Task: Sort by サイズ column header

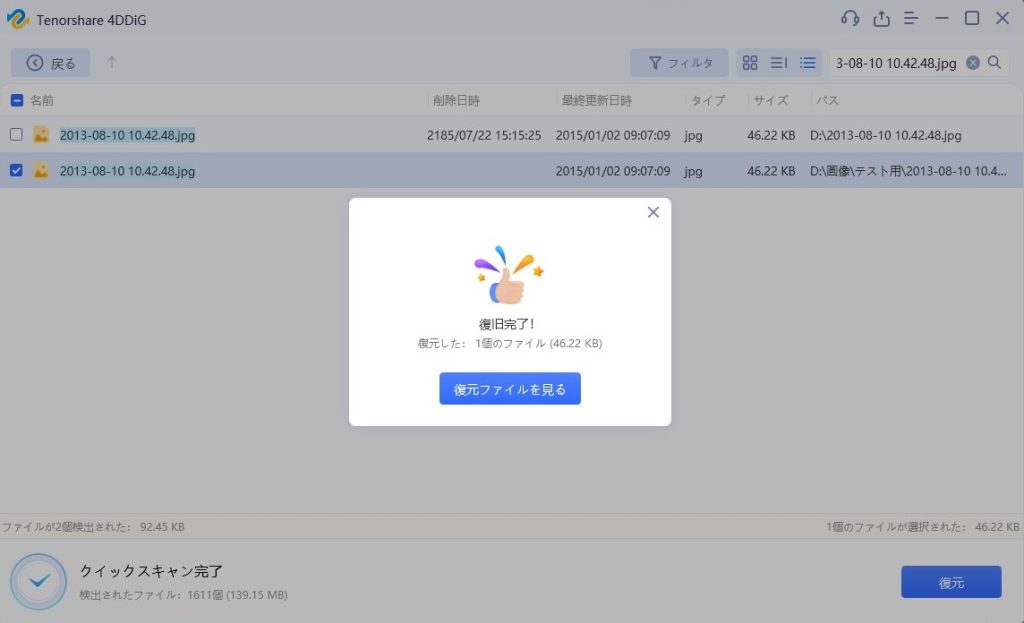Action: point(770,101)
